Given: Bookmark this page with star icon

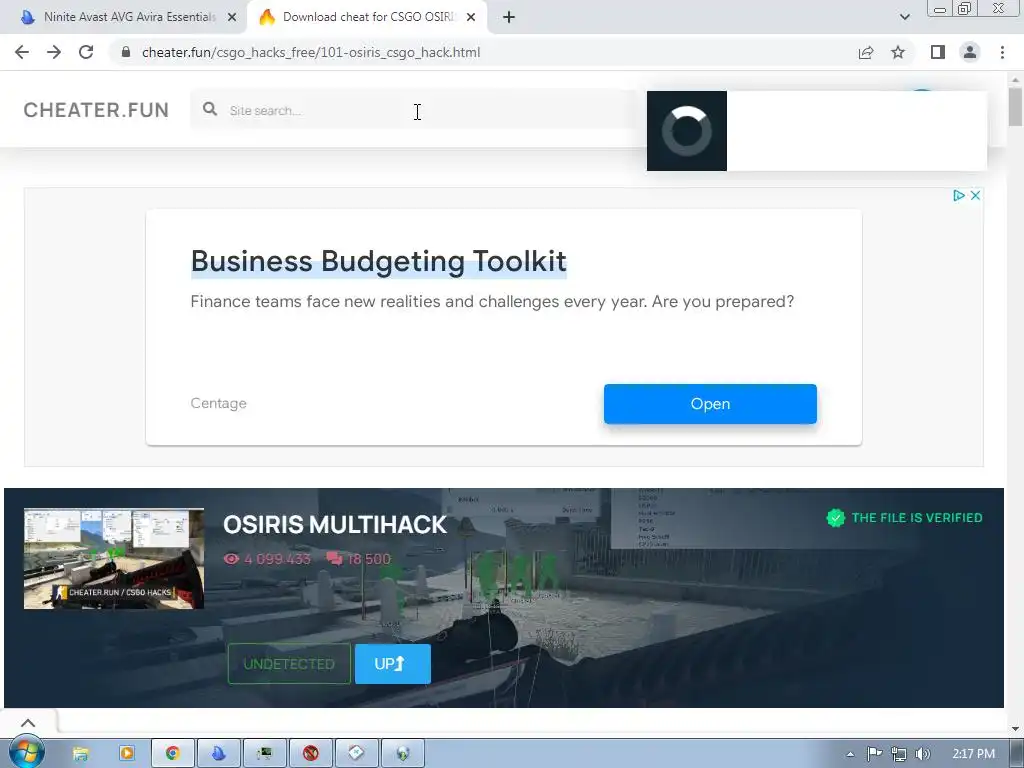Looking at the screenshot, I should tap(898, 52).
